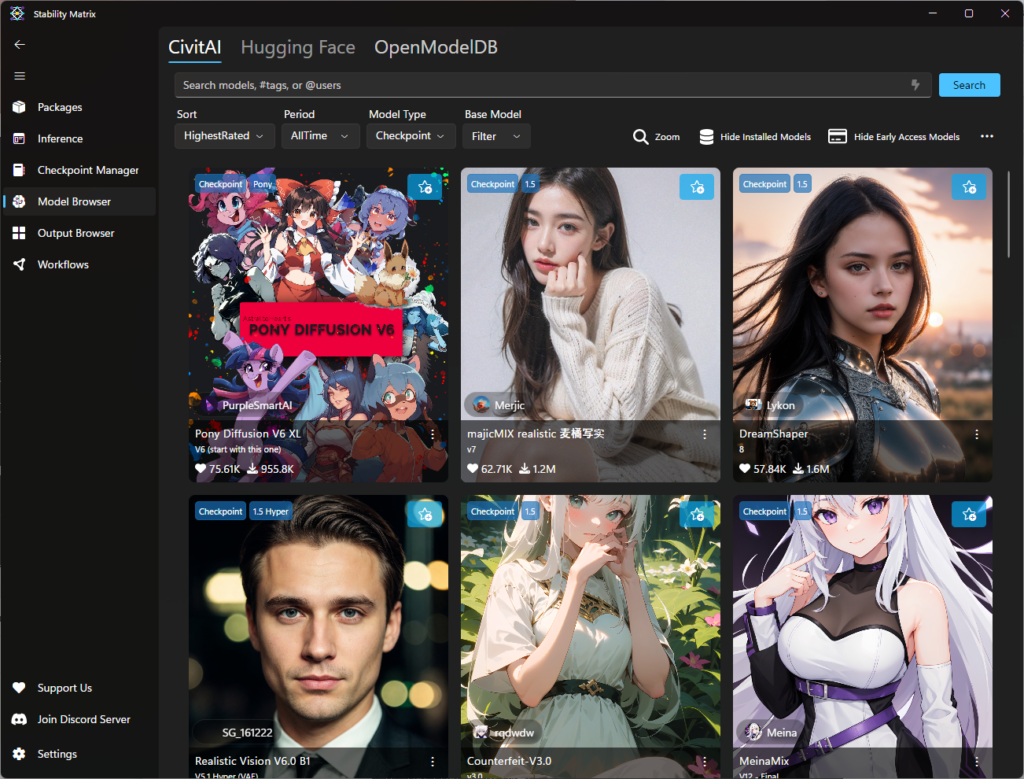Open the Model Type Checkpoint dropdown

coord(410,136)
